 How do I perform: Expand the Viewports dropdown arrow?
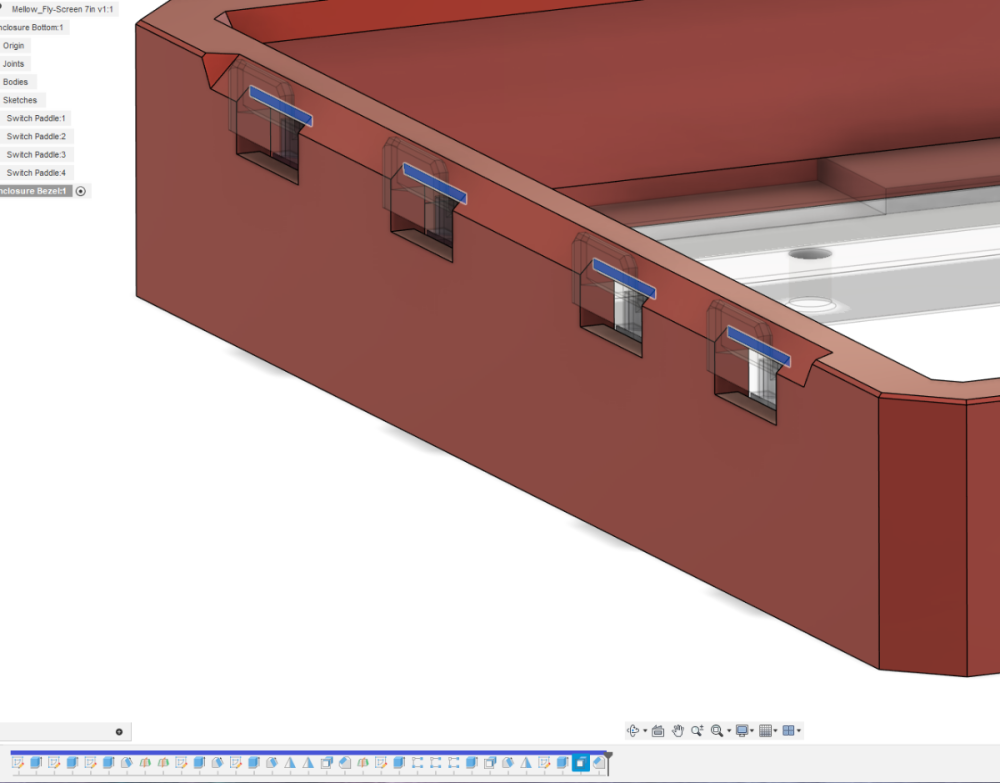click(798, 731)
